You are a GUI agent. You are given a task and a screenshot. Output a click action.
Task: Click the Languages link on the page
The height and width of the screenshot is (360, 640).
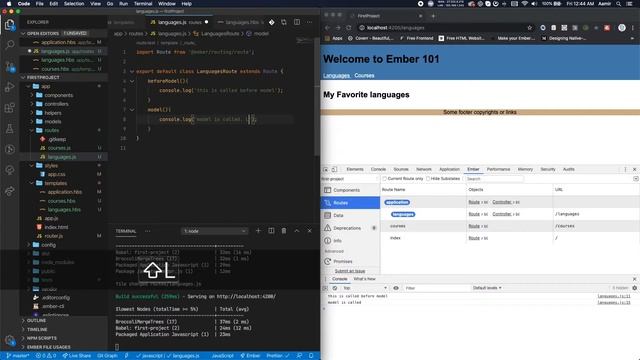(336, 76)
